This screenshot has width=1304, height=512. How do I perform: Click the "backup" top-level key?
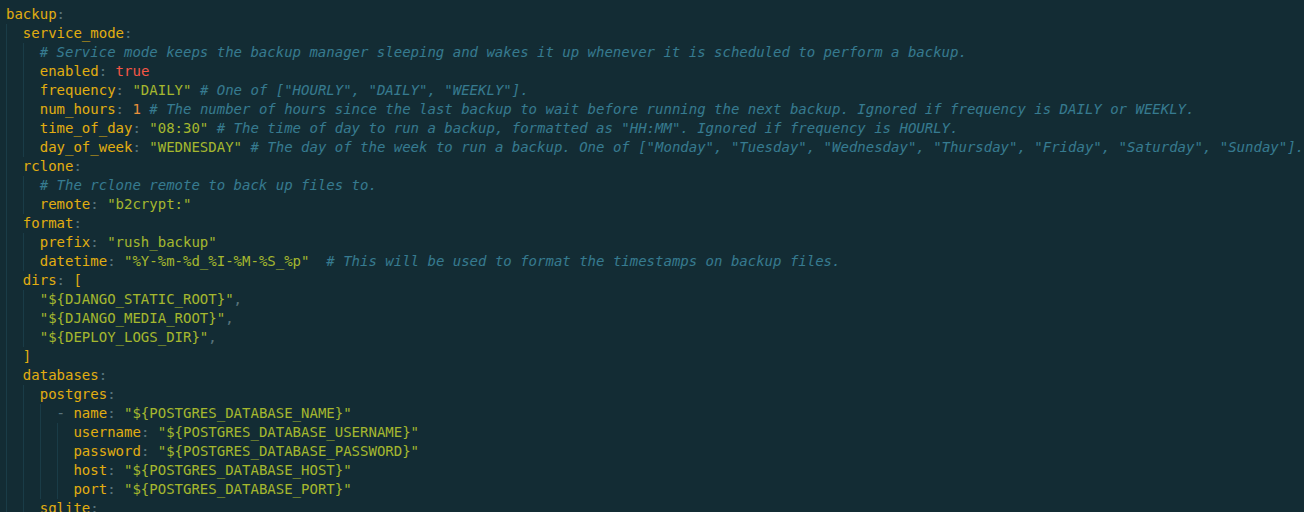point(31,14)
